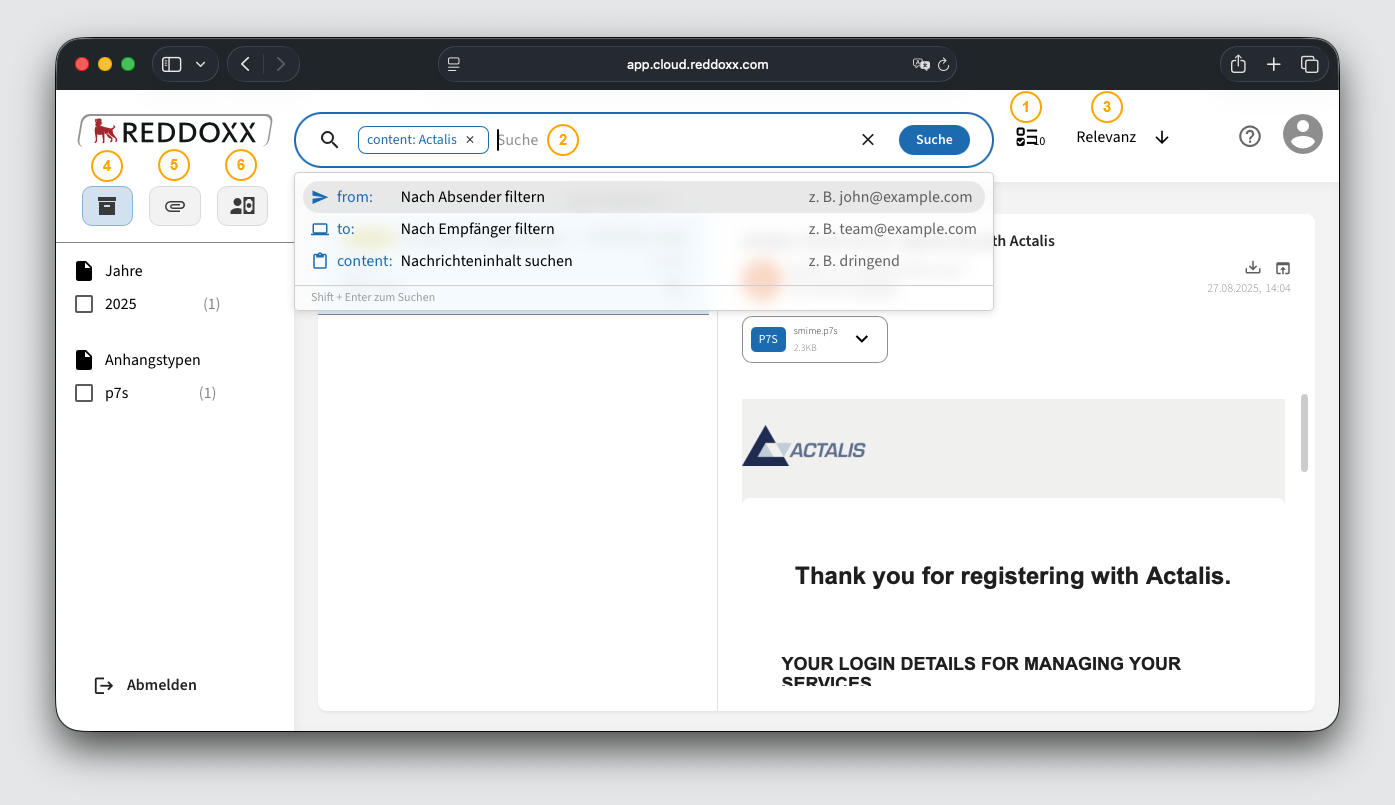Open the archive box view icon
The height and width of the screenshot is (805, 1395).
107,206
